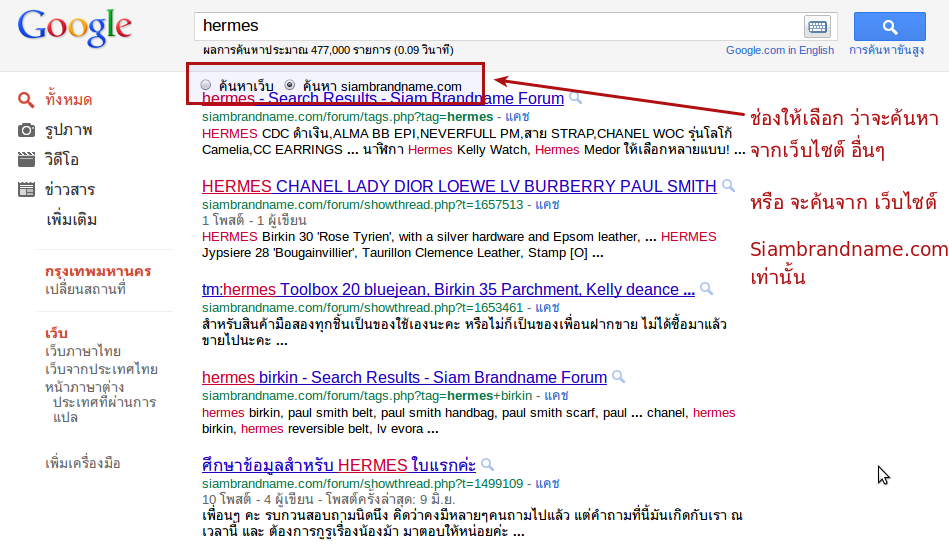Click the red magnifier icon beside ทั้งหมด
949x553 pixels.
25,100
